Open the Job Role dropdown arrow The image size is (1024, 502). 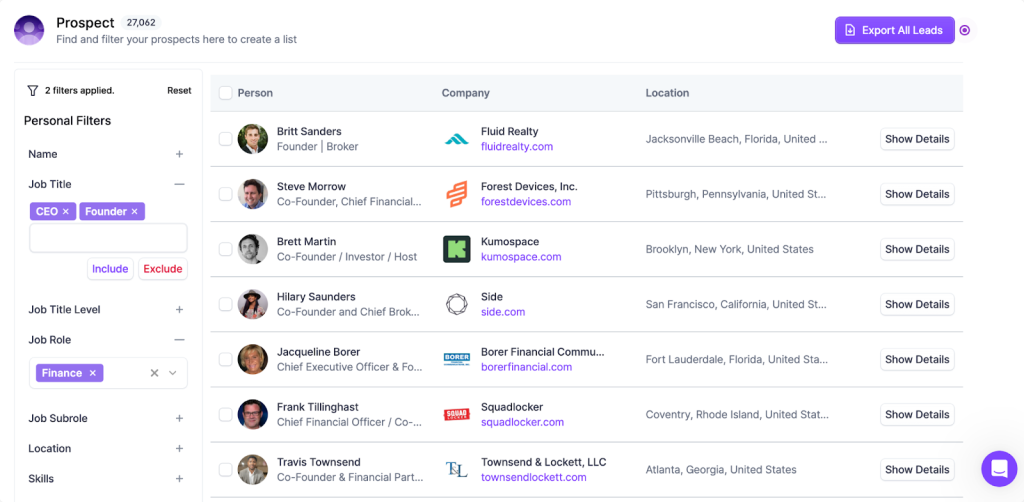pos(173,373)
